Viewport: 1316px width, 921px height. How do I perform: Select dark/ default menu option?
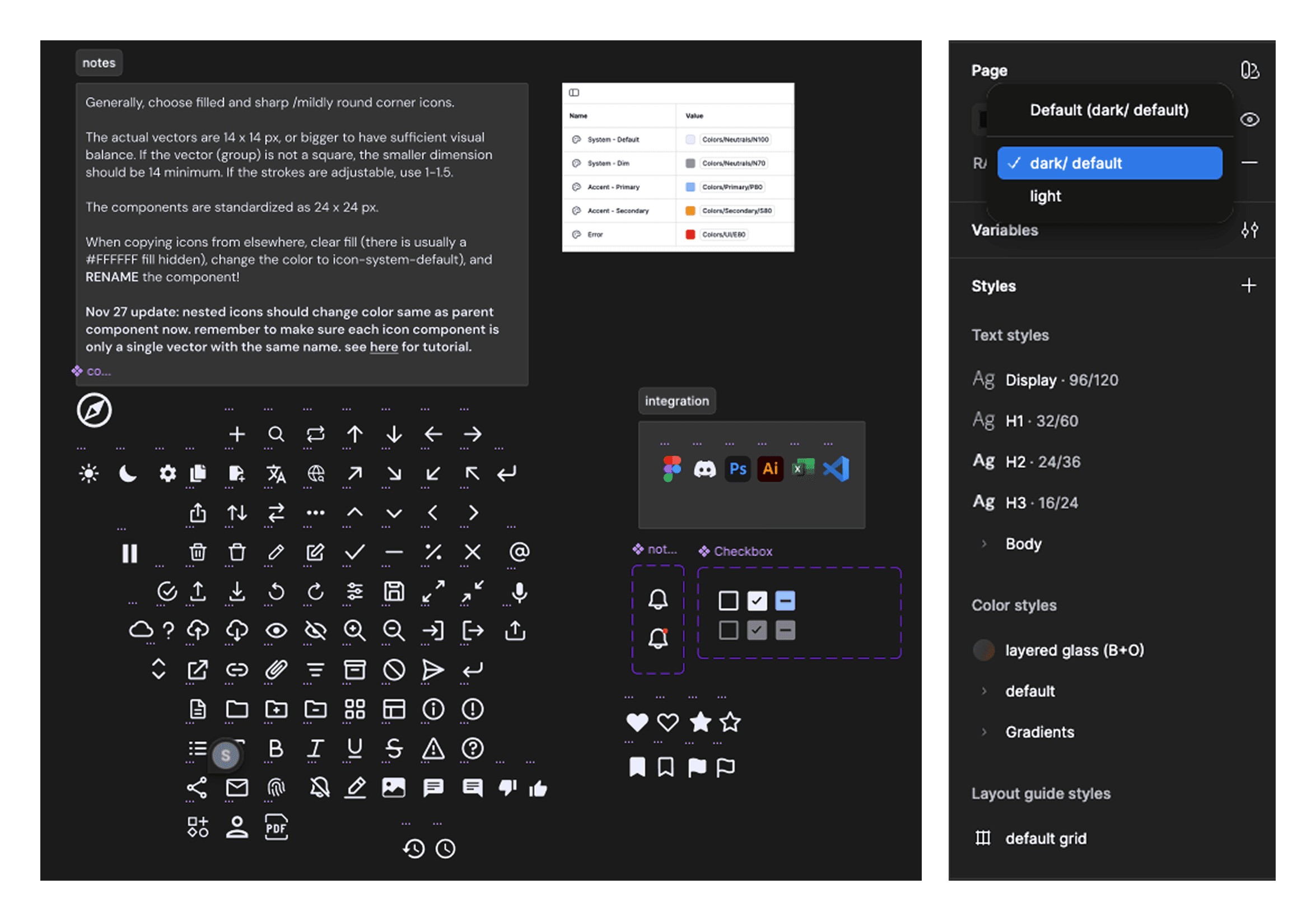pyautogui.click(x=1109, y=164)
